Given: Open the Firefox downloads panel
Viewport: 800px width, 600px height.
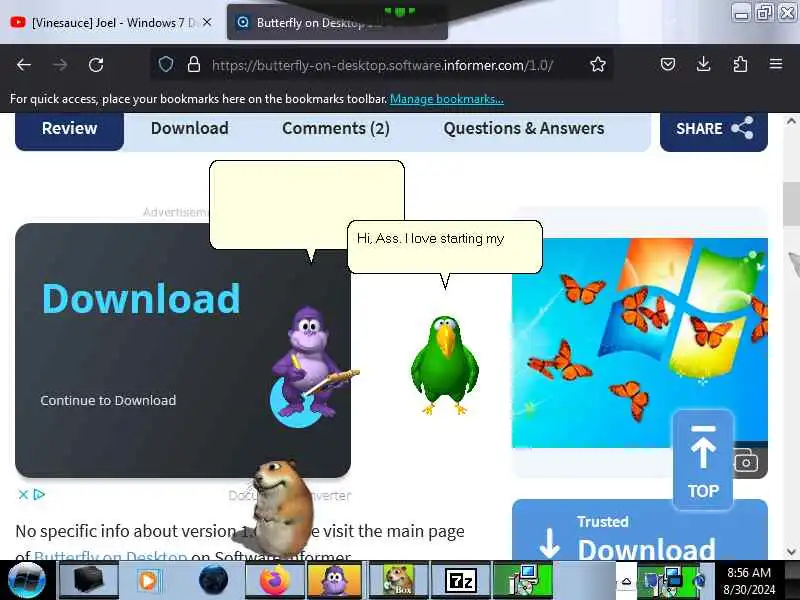Looking at the screenshot, I should click(x=704, y=64).
